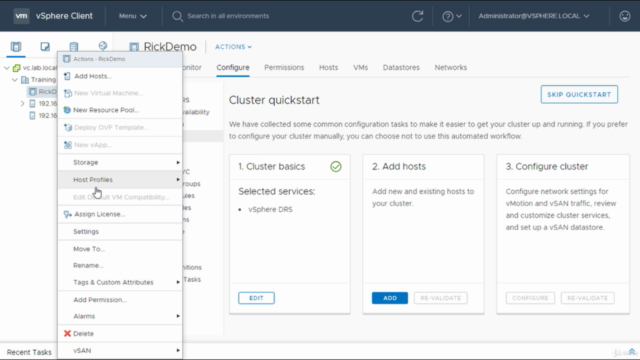The image size is (640, 360).
Task: Click the Assign License icon
Action: pos(68,214)
